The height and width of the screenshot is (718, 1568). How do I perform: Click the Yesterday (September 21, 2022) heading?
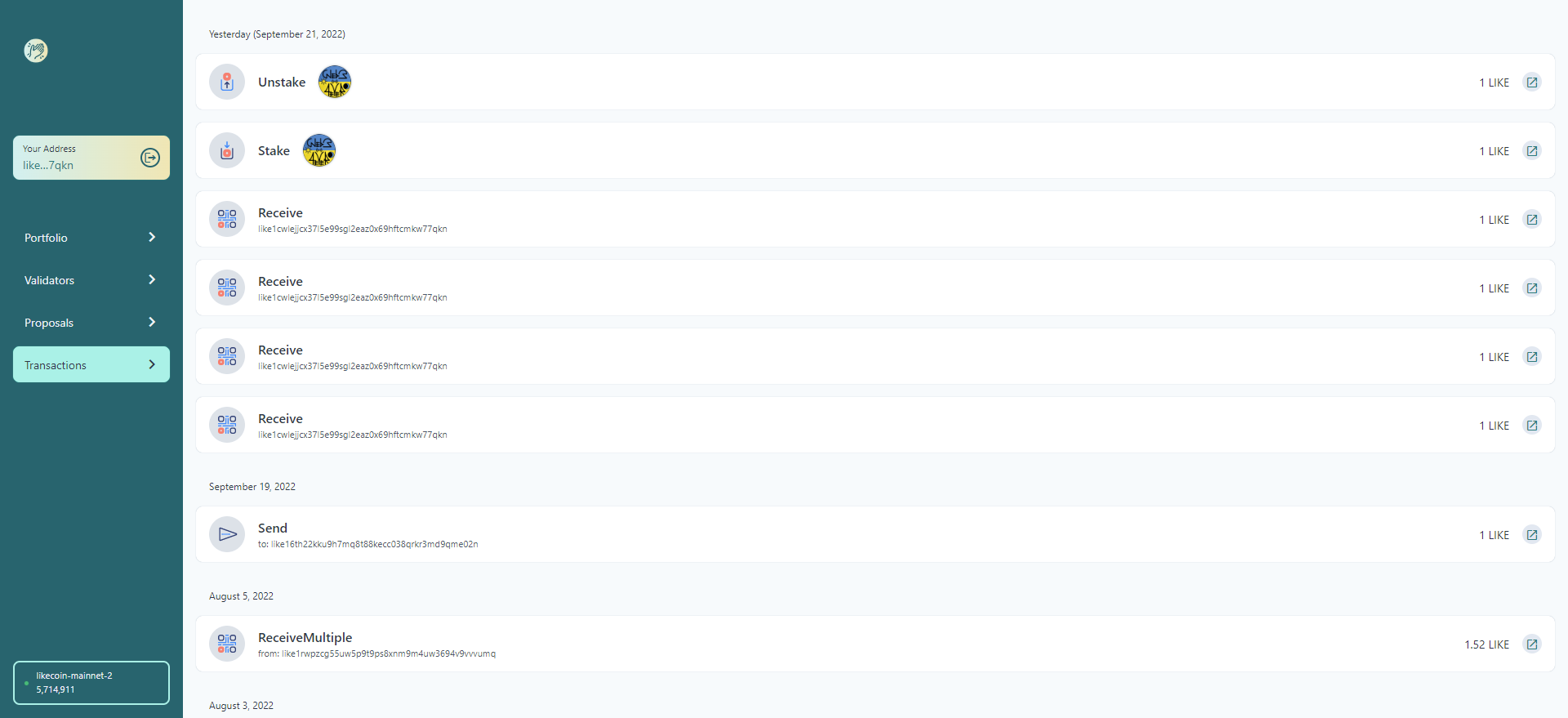pos(277,34)
